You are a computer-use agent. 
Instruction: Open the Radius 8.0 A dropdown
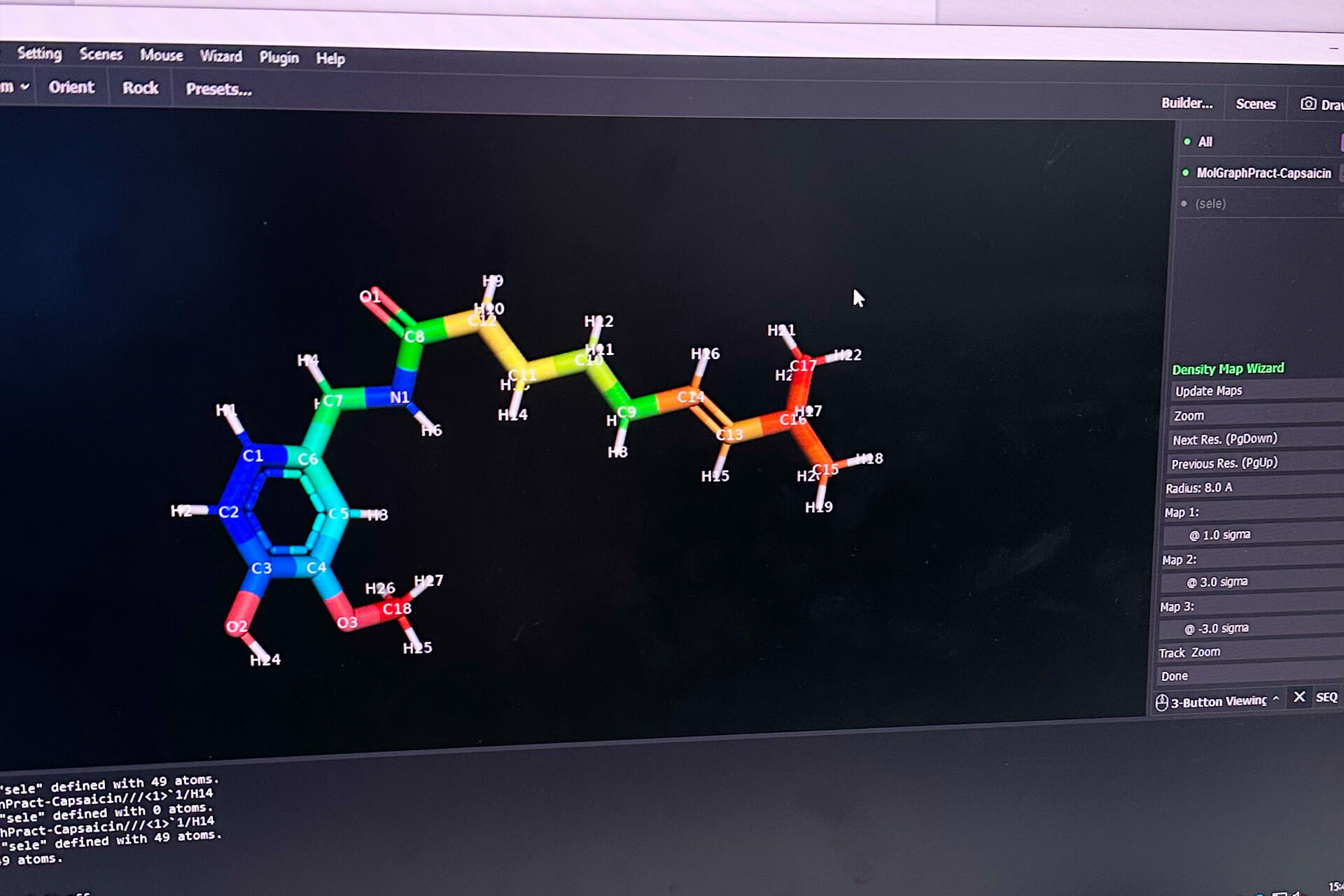1198,488
